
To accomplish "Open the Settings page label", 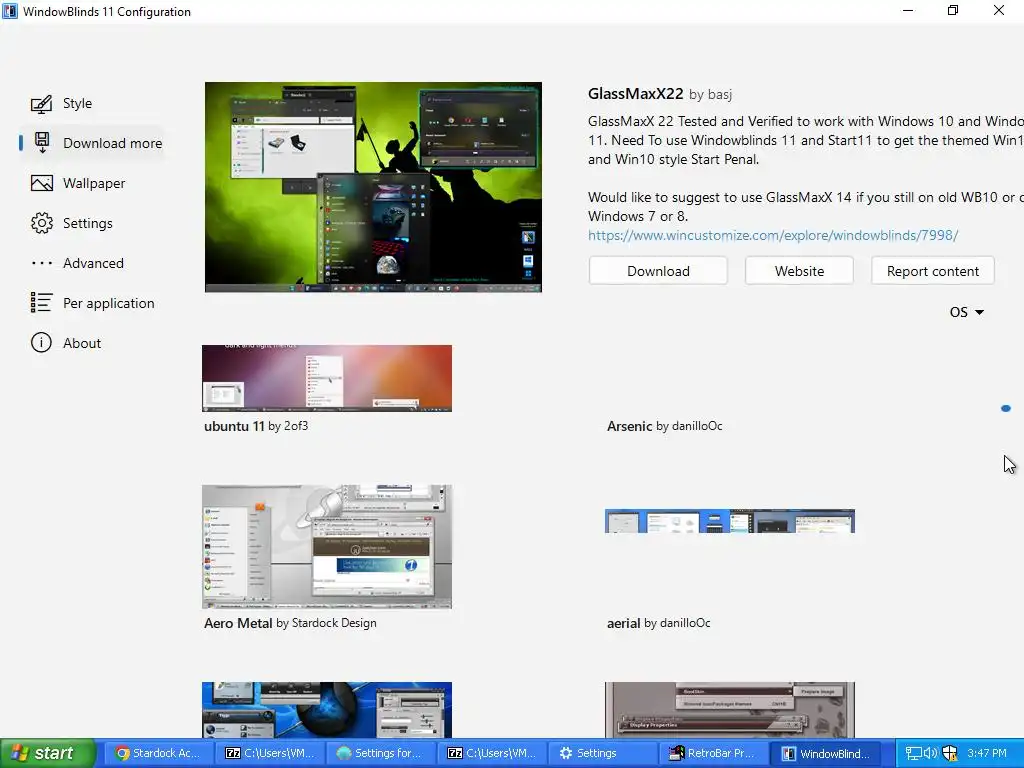I will pos(88,223).
